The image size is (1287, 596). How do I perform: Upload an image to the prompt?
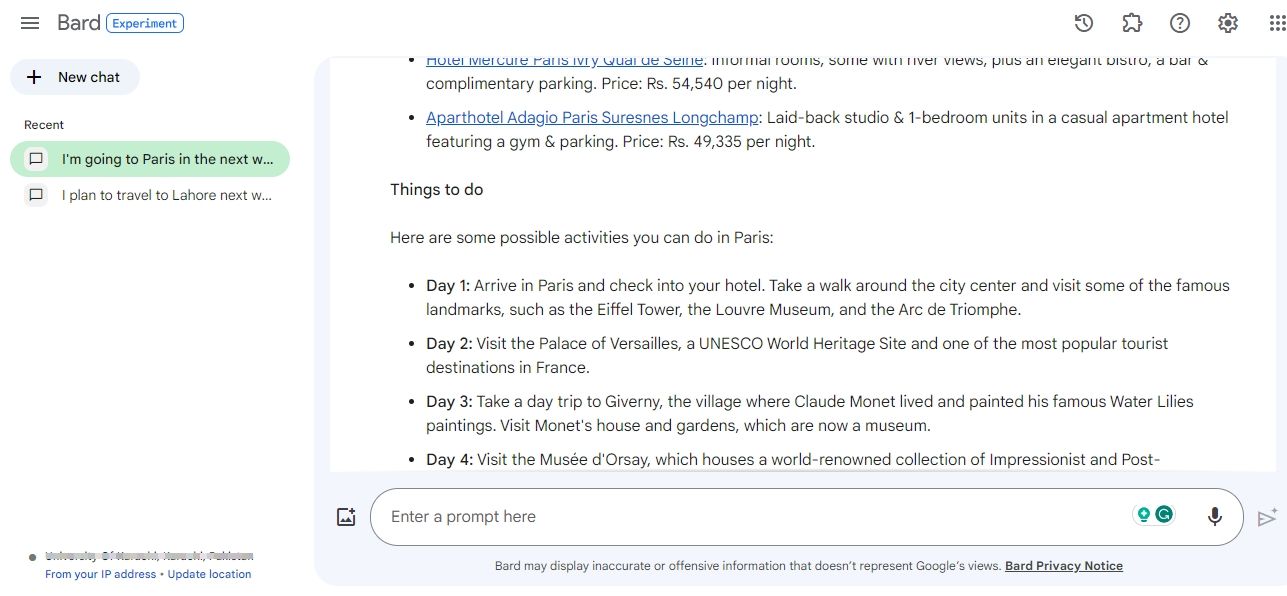coord(346,516)
